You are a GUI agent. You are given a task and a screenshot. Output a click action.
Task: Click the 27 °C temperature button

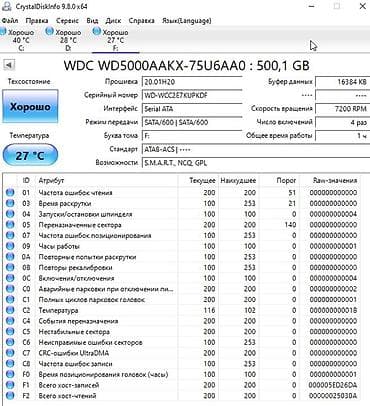click(30, 155)
